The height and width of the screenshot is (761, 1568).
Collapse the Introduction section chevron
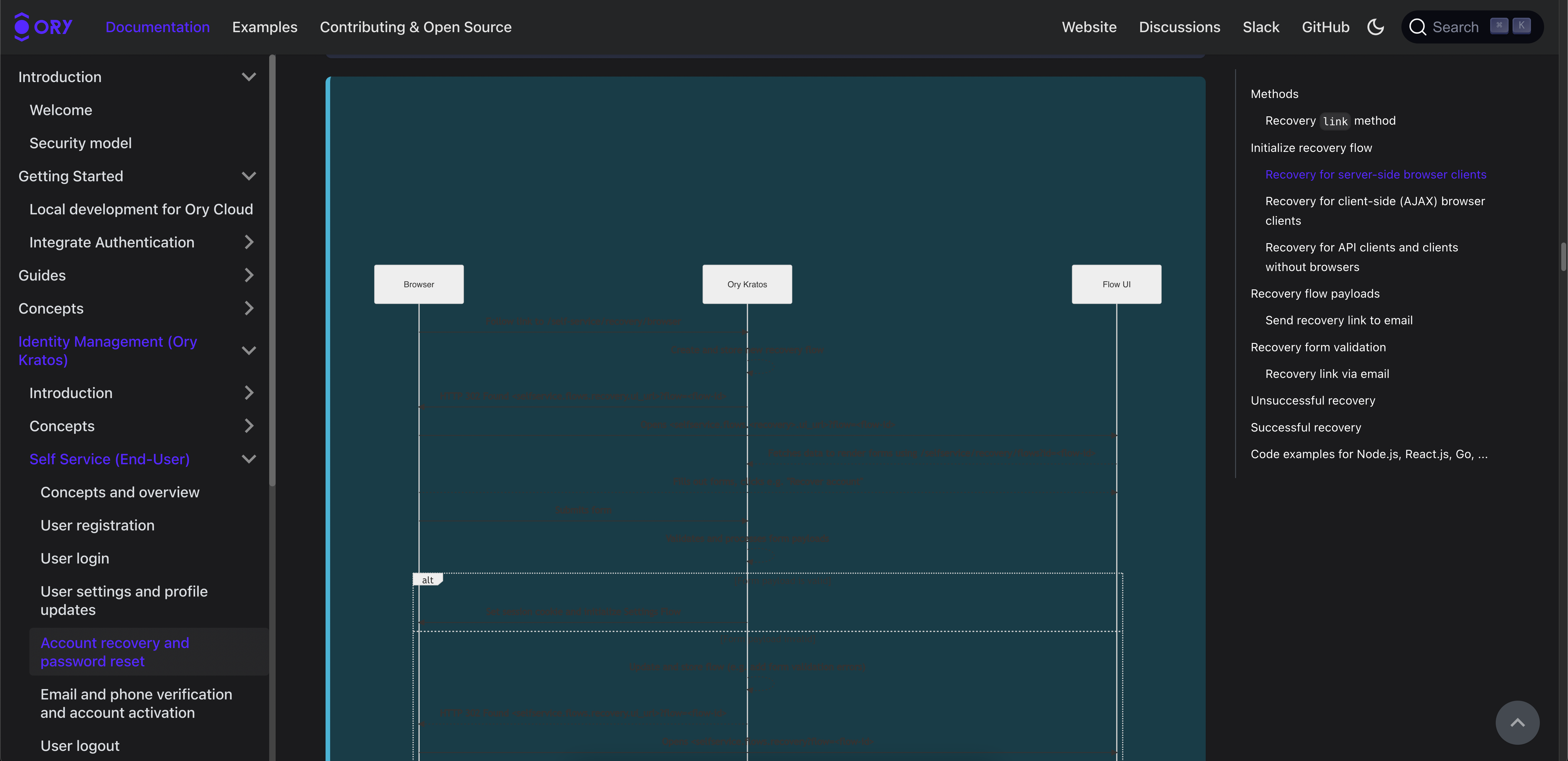pos(249,77)
